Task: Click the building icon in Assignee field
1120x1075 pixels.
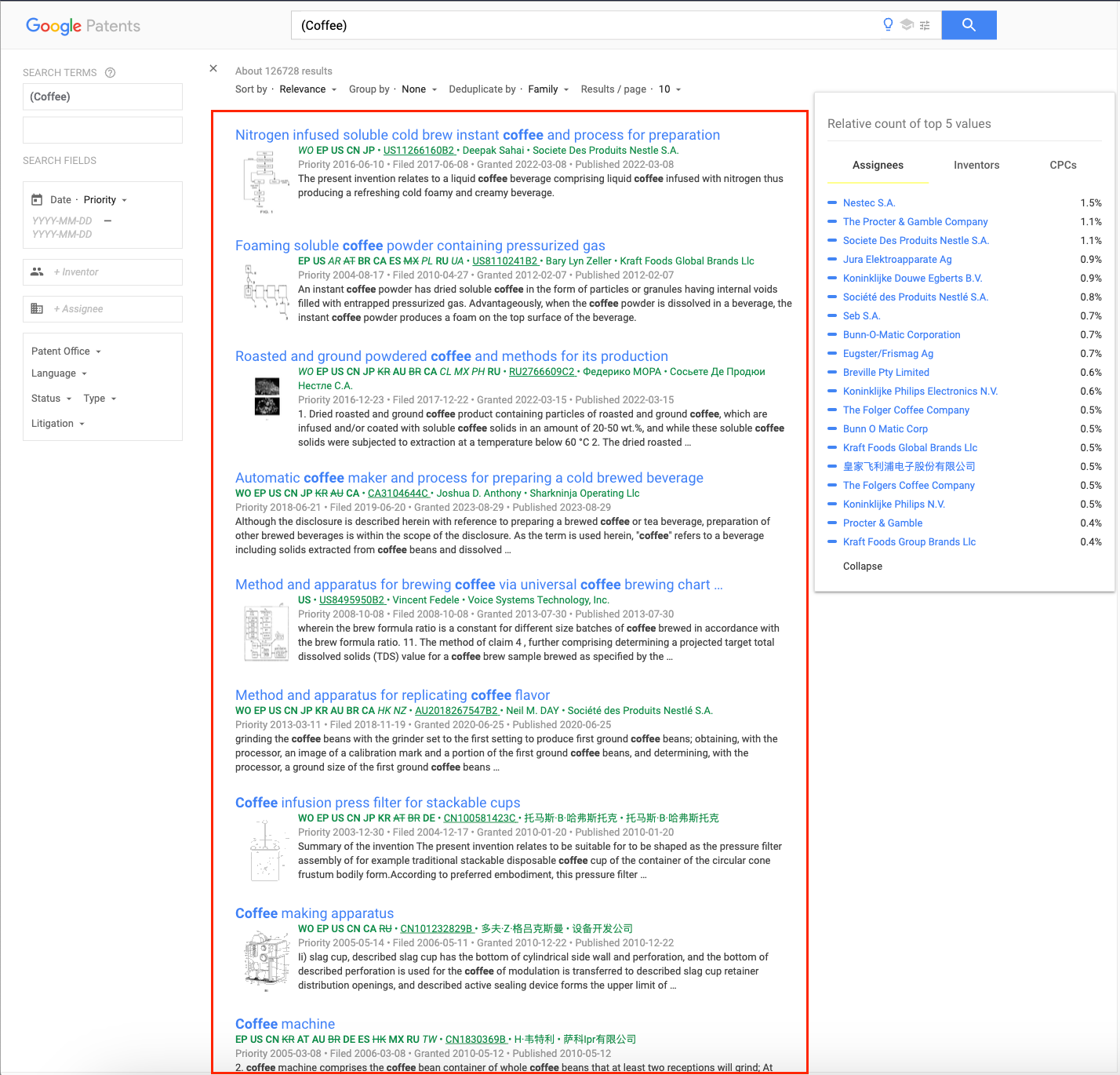Action: coord(37,308)
